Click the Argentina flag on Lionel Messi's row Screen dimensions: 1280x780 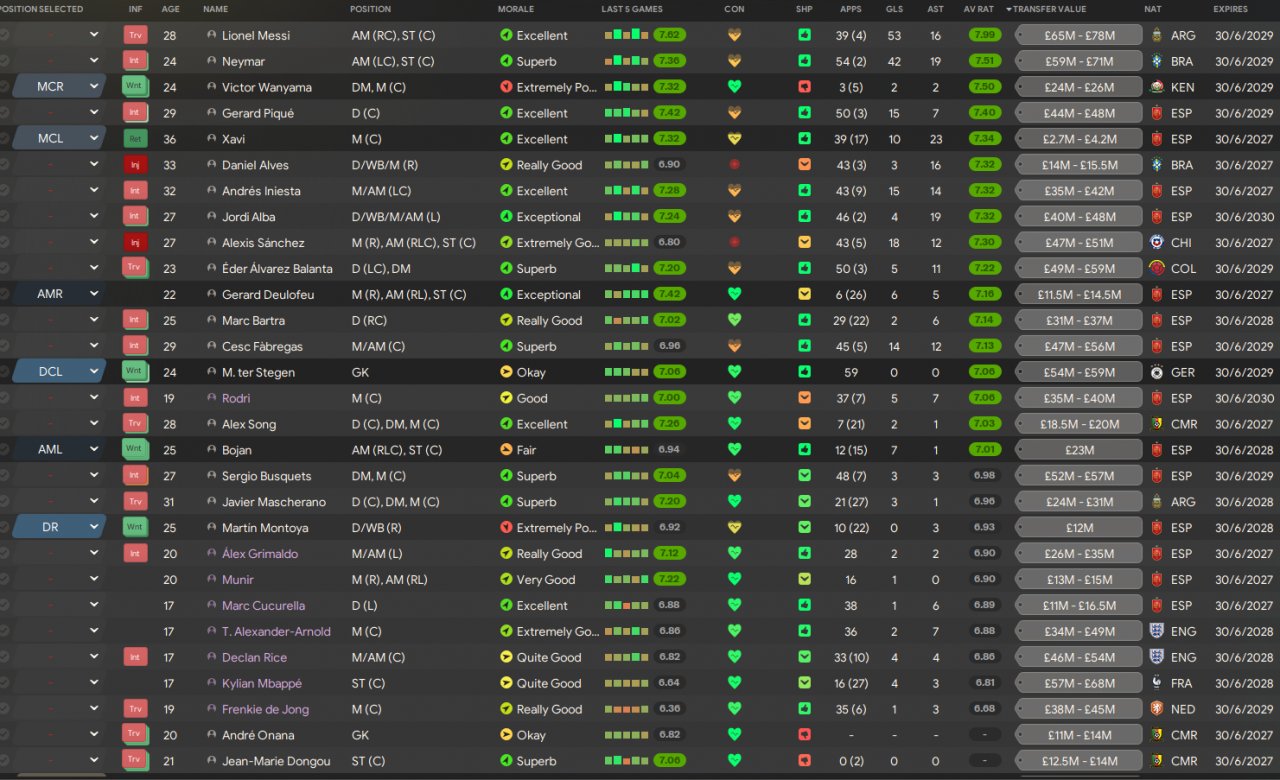[x=1157, y=35]
